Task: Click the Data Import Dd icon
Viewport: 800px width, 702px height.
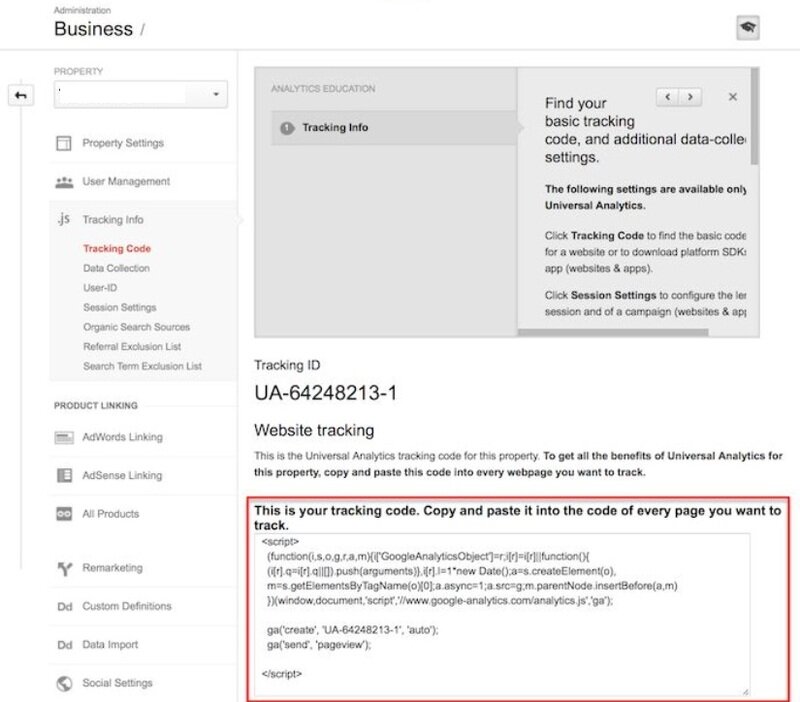Action: pyautogui.click(x=65, y=645)
